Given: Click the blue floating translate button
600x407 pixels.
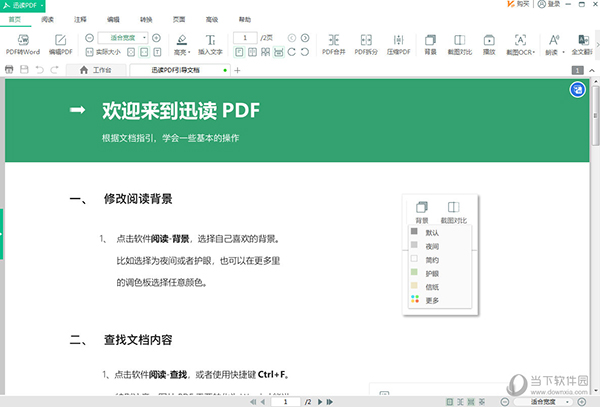Looking at the screenshot, I should [577, 90].
